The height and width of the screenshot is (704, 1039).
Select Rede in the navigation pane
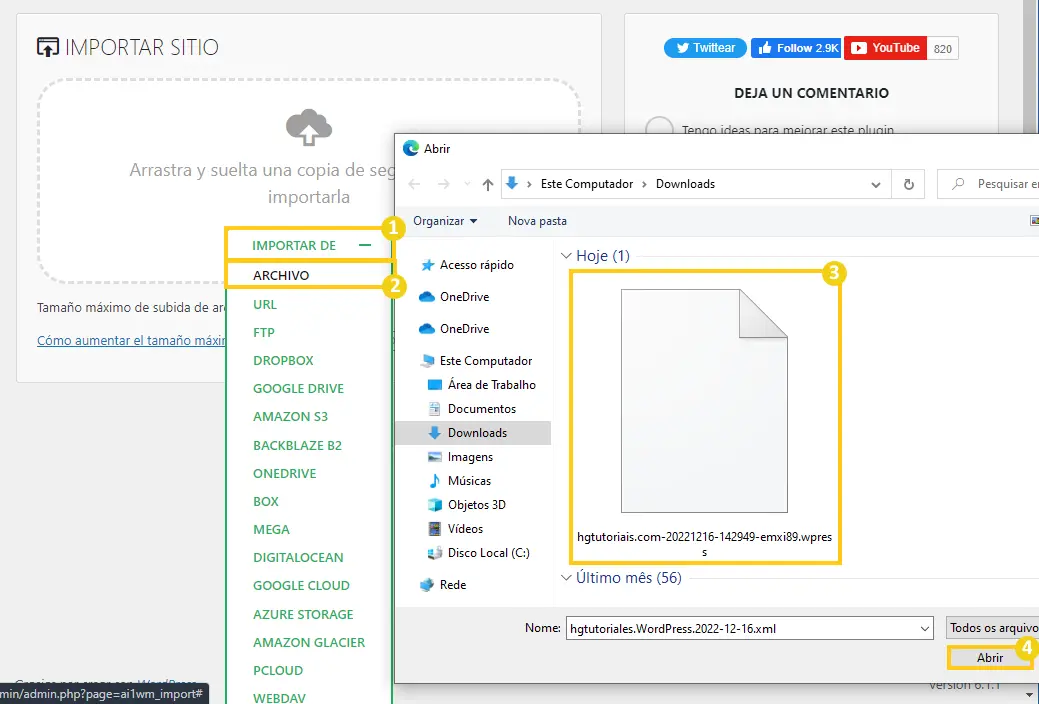443,585
